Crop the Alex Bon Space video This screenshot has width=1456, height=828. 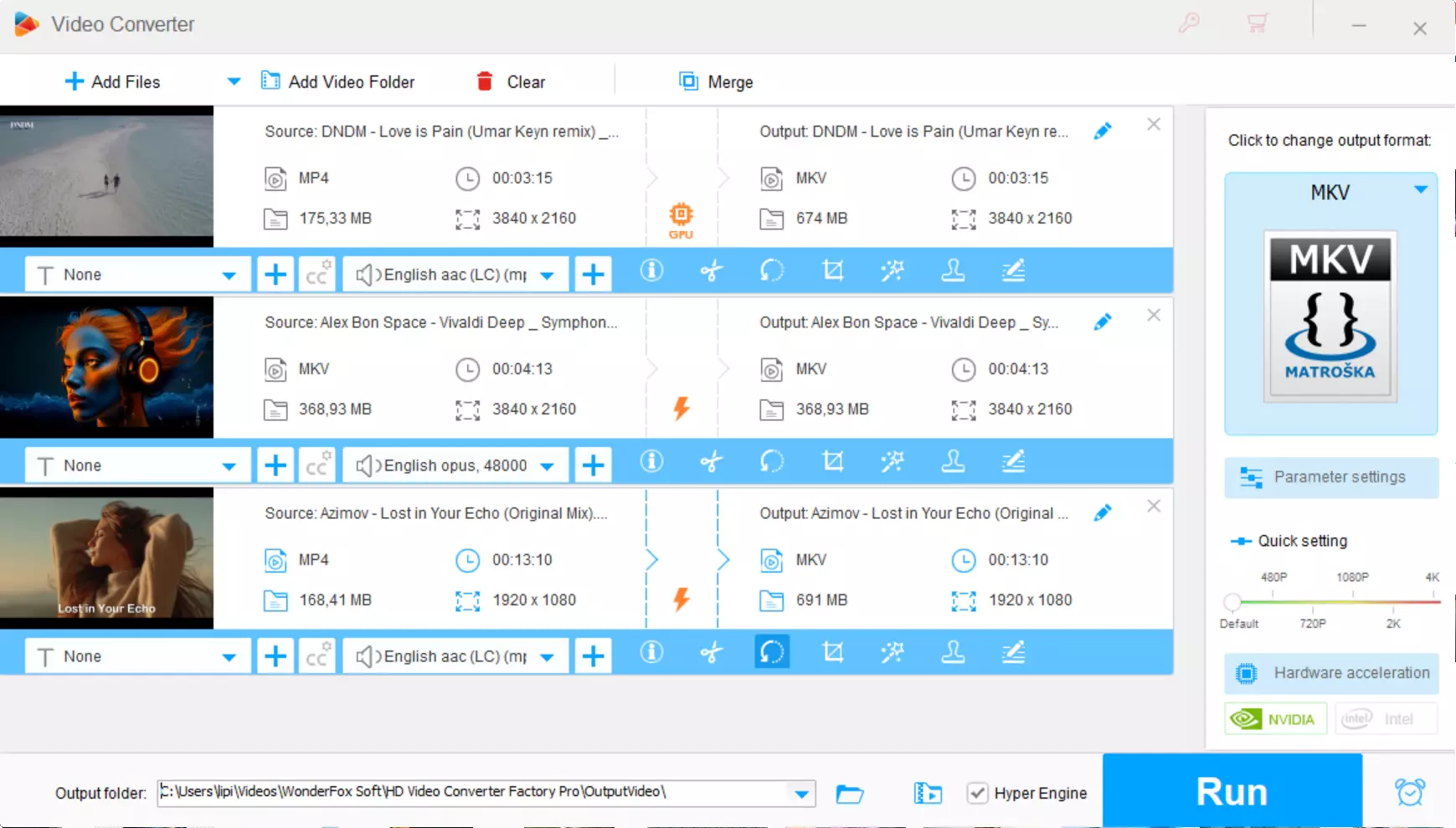point(832,461)
